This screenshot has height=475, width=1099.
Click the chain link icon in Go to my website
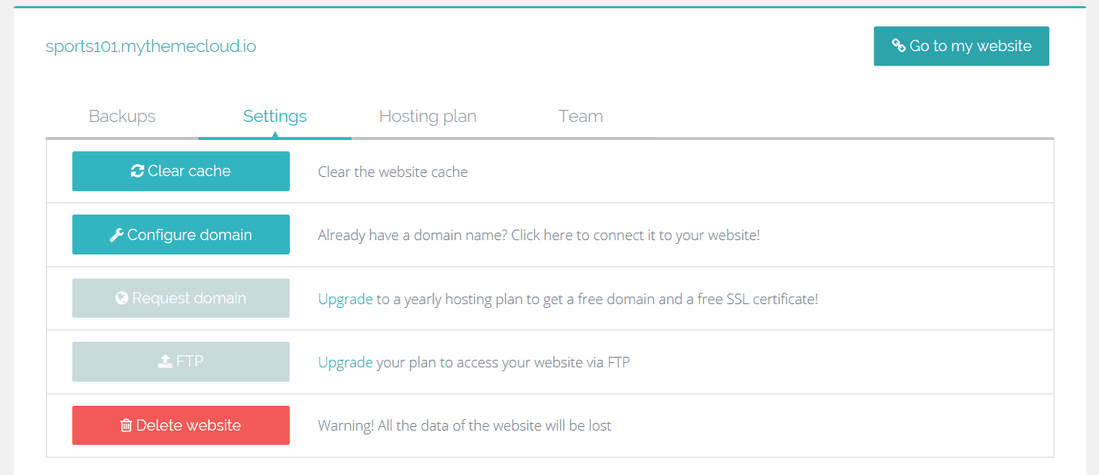[x=899, y=46]
